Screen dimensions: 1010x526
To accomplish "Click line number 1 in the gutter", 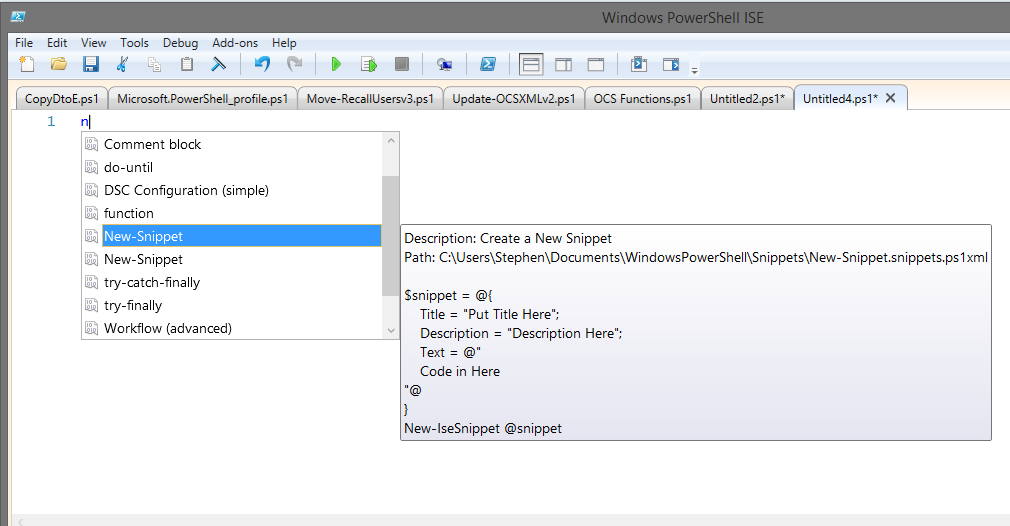I will tap(51, 121).
